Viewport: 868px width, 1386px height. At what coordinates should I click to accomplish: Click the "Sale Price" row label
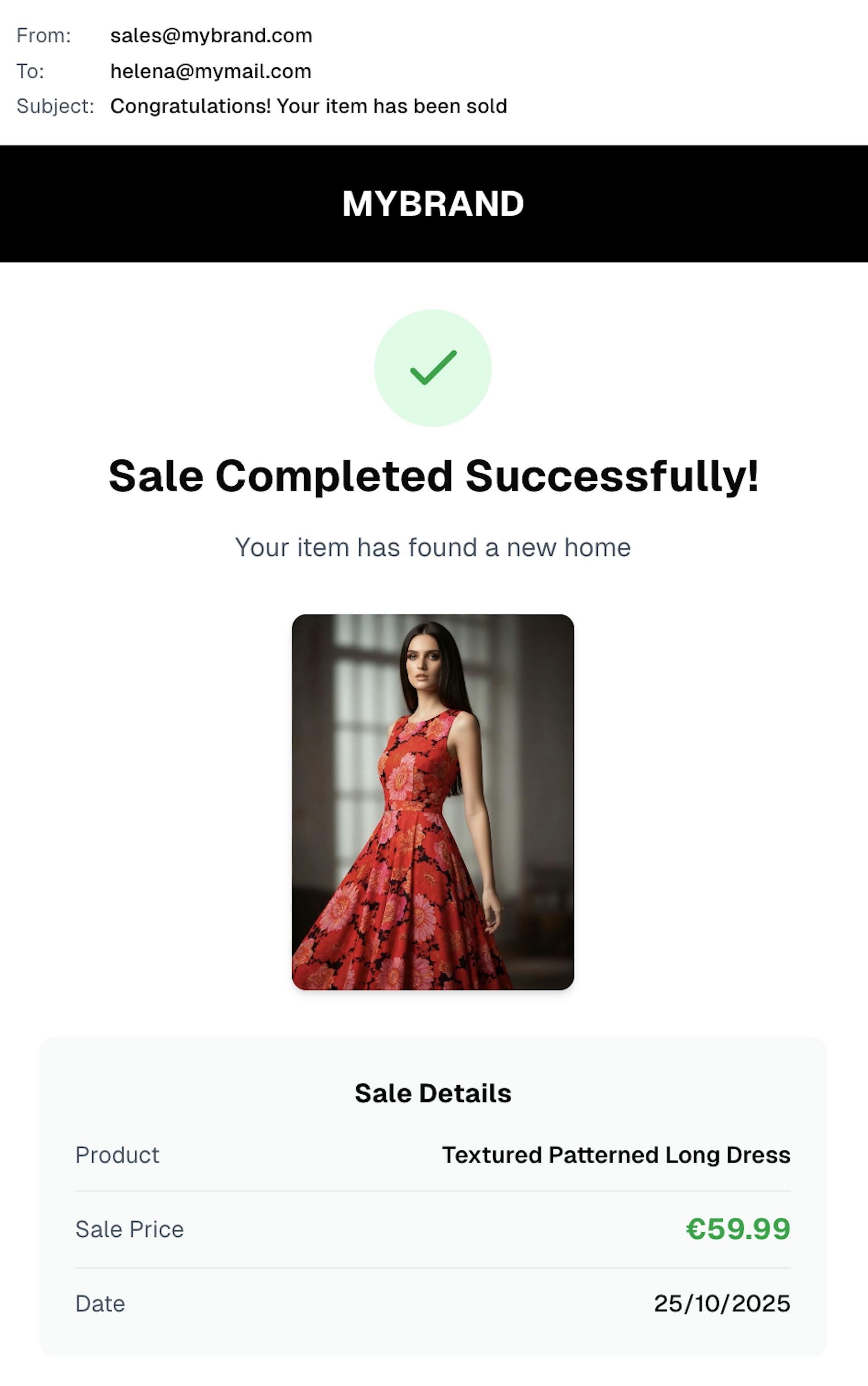coord(129,1229)
